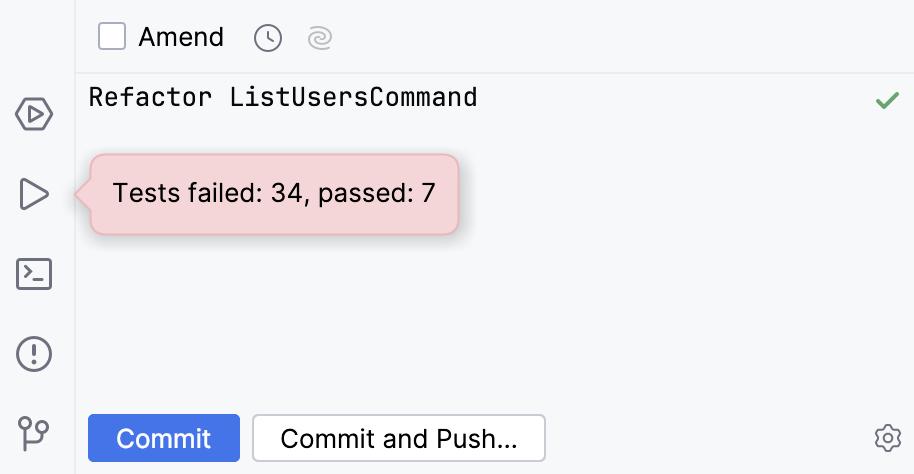
Task: Place cursor in word ListUsersCommand
Action: point(353,98)
